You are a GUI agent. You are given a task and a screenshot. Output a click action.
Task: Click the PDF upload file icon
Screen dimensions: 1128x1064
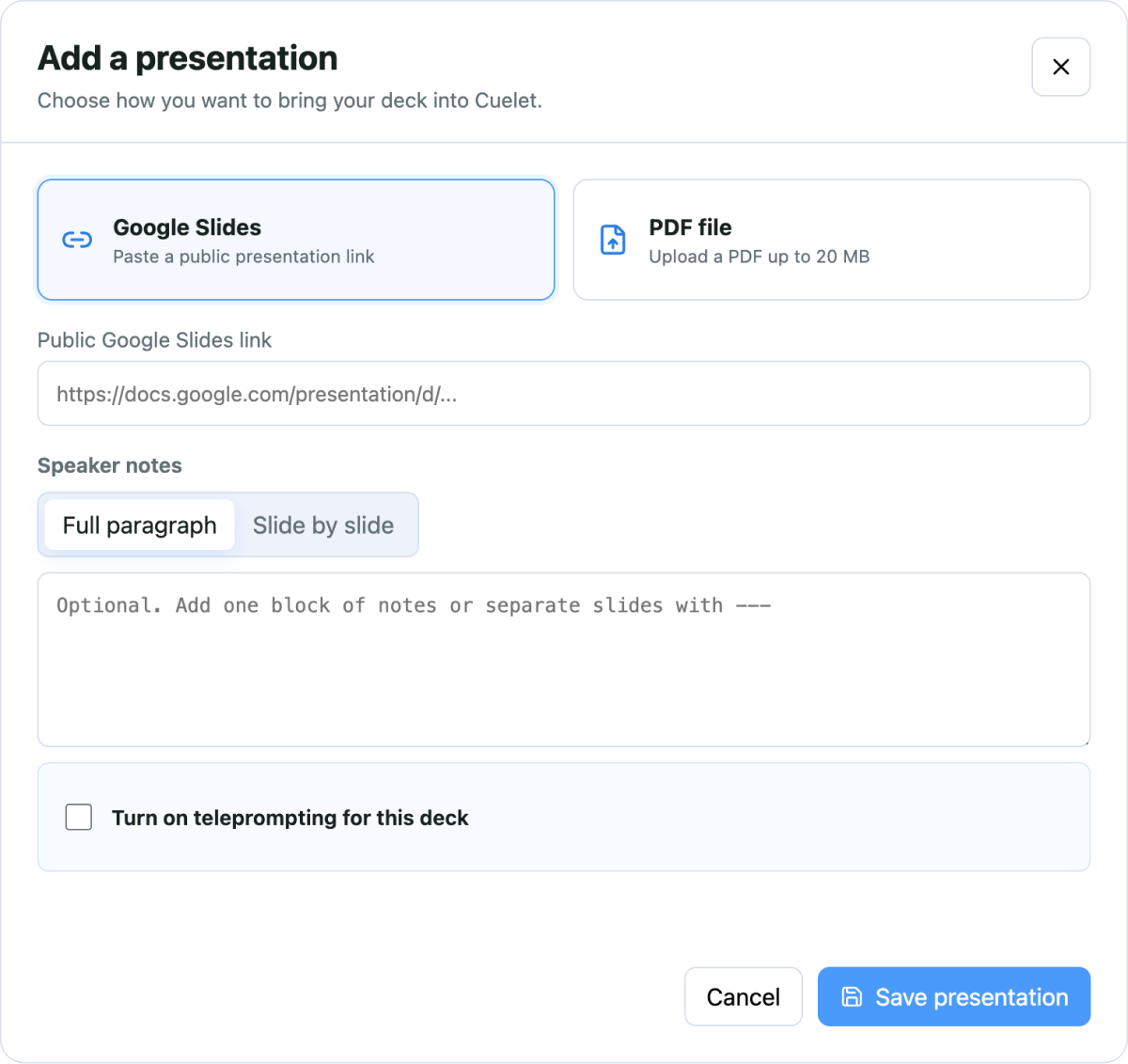click(x=613, y=240)
